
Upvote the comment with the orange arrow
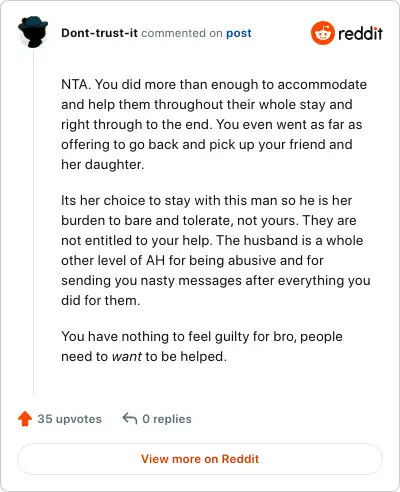pyautogui.click(x=25, y=419)
